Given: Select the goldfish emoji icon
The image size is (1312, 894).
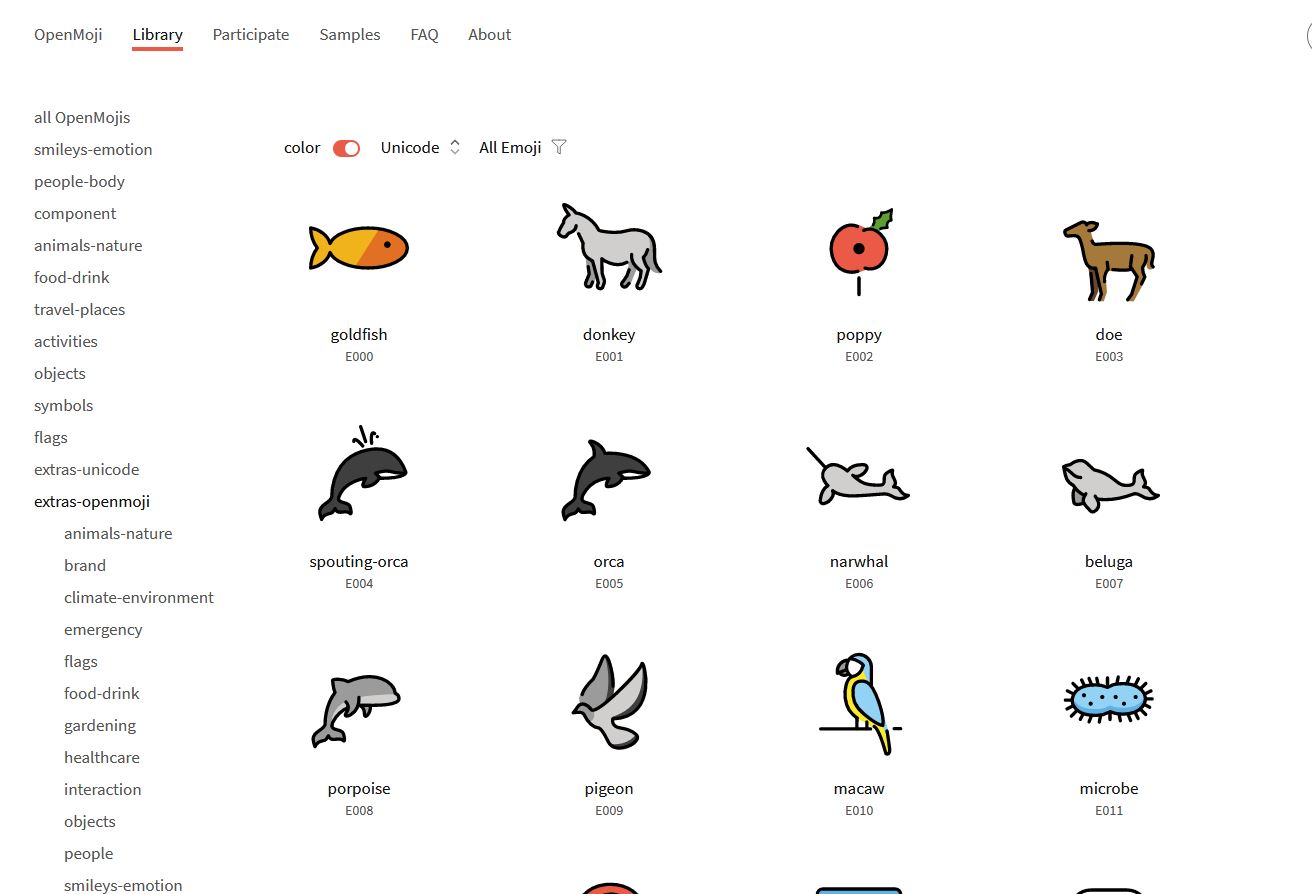Looking at the screenshot, I should (x=359, y=247).
